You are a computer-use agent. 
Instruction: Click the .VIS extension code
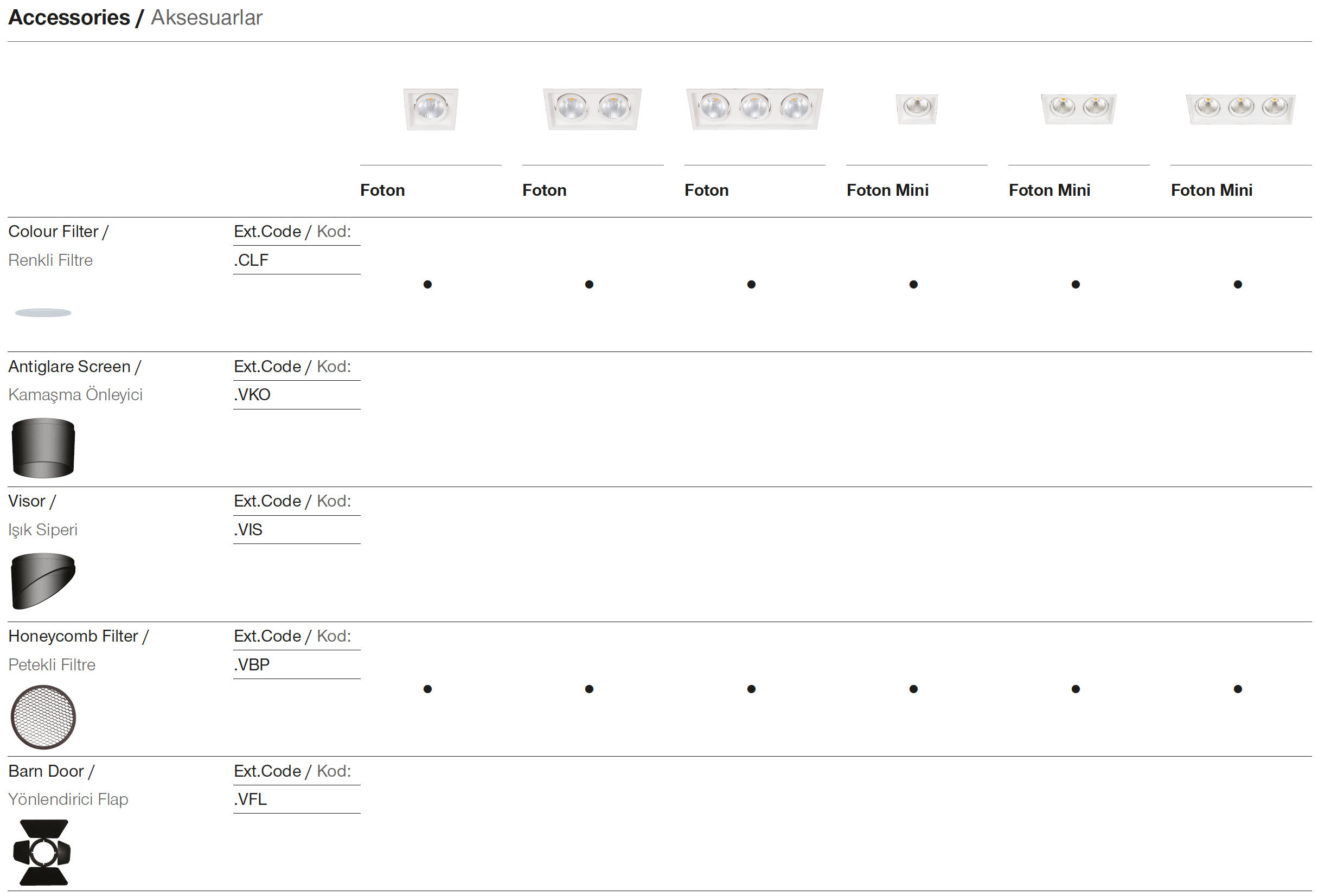click(248, 530)
